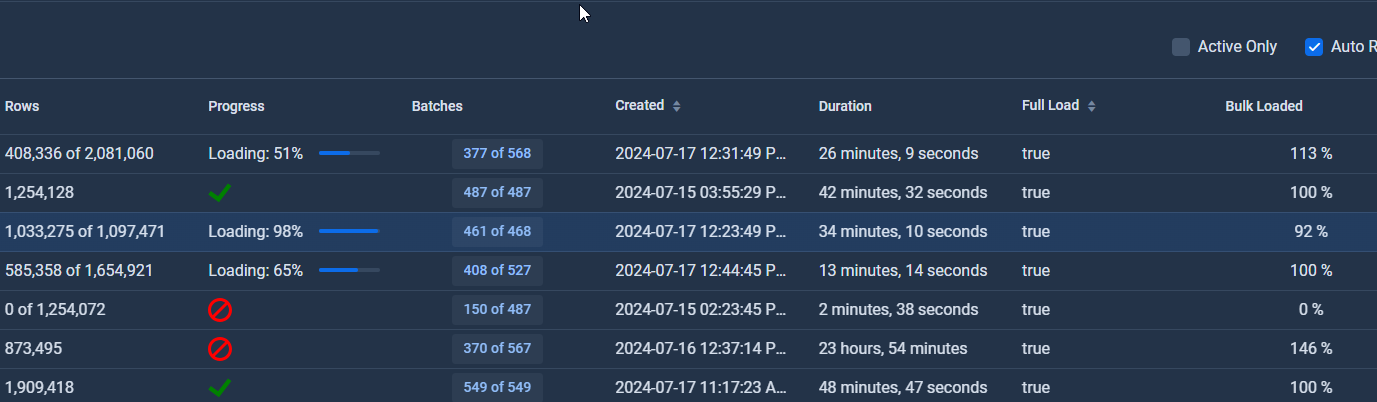
Task: Open the 487 of 487 batches badge
Action: 497,193
